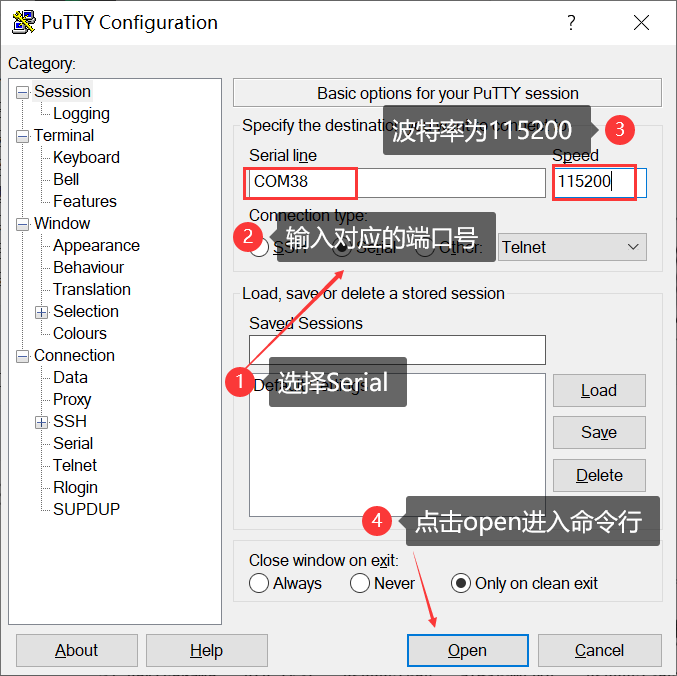Select the Session category
Screen dimensions: 677x676
(62, 92)
